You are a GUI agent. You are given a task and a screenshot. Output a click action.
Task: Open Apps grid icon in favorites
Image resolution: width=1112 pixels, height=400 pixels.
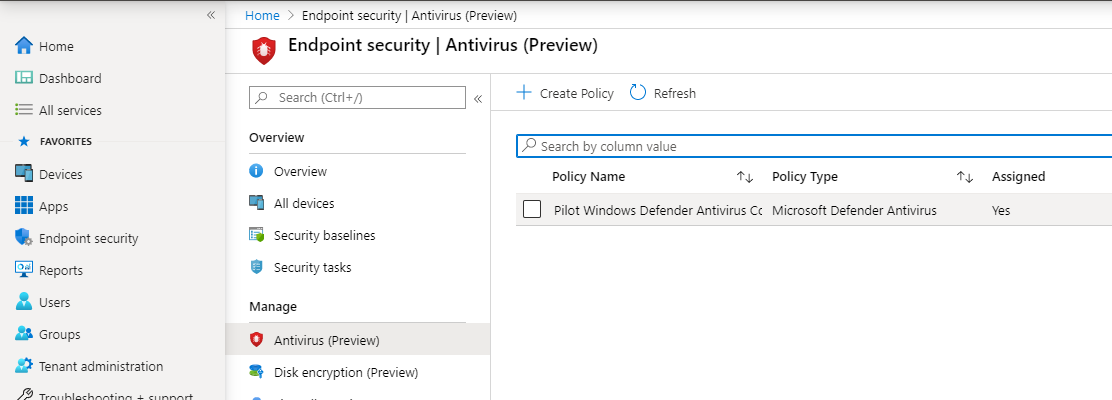tap(24, 206)
